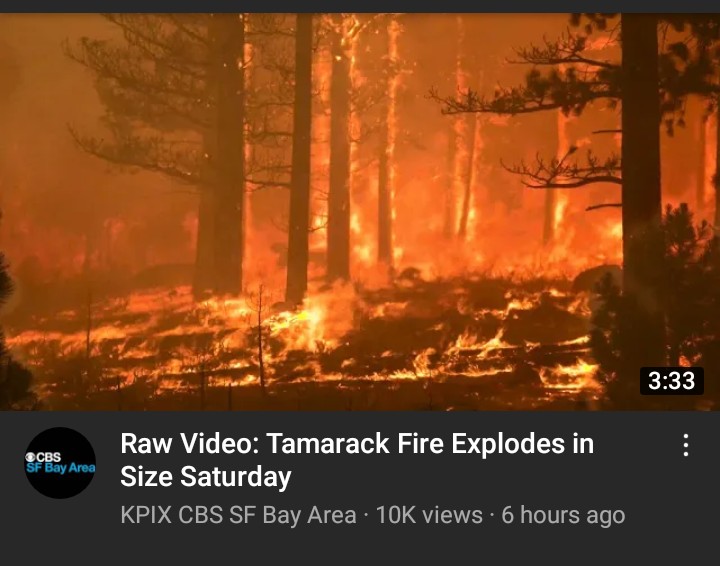This screenshot has width=720, height=566.
Task: Open the 'Raw Video: Tamarack Fire Explodes' title
Action: (x=357, y=443)
